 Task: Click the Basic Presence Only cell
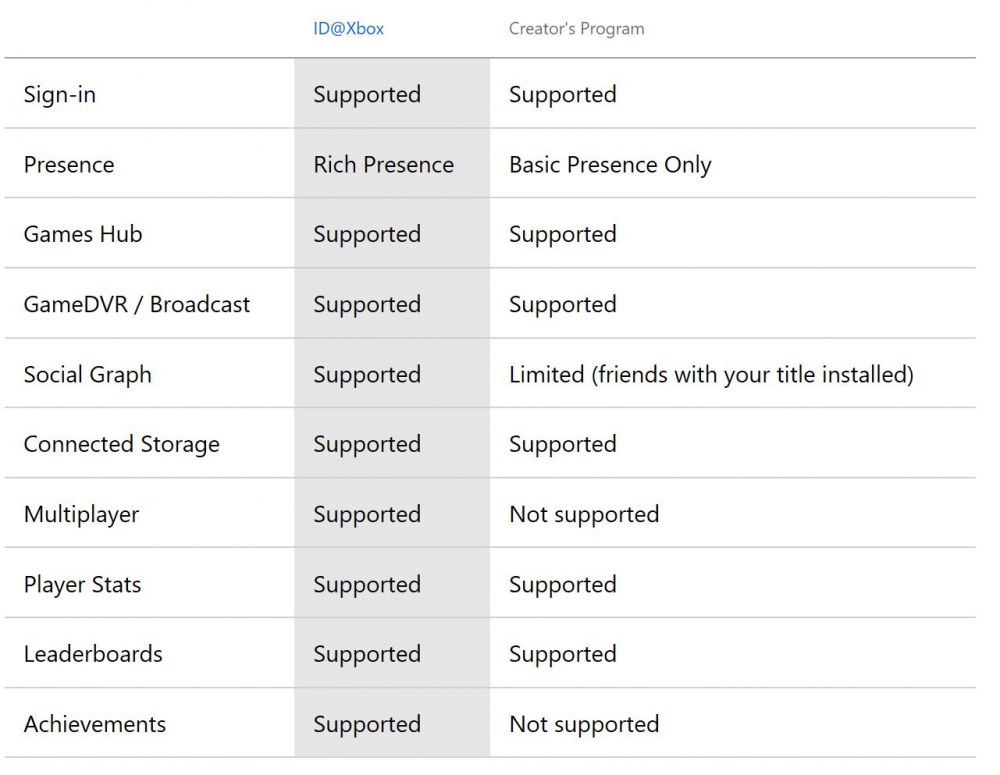[x=610, y=165]
